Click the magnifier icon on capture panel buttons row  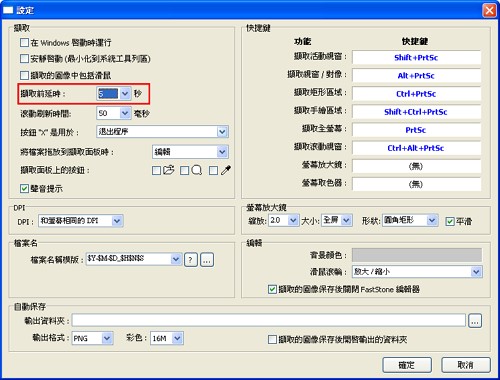pos(197,170)
